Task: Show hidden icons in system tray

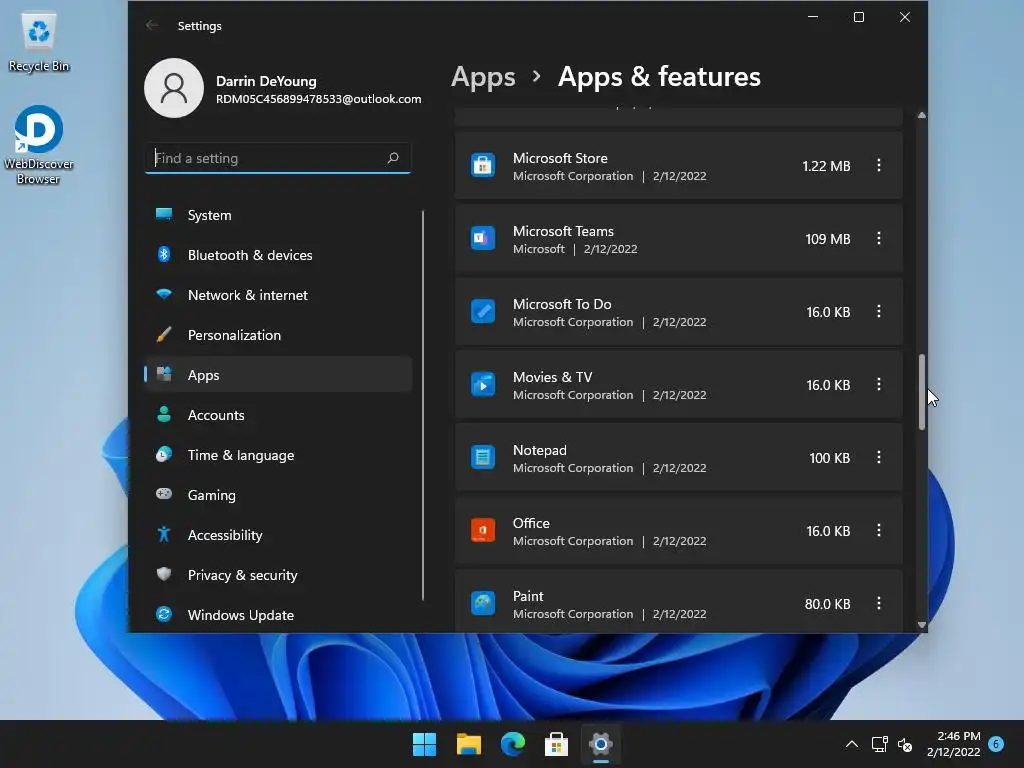Action: [x=852, y=744]
